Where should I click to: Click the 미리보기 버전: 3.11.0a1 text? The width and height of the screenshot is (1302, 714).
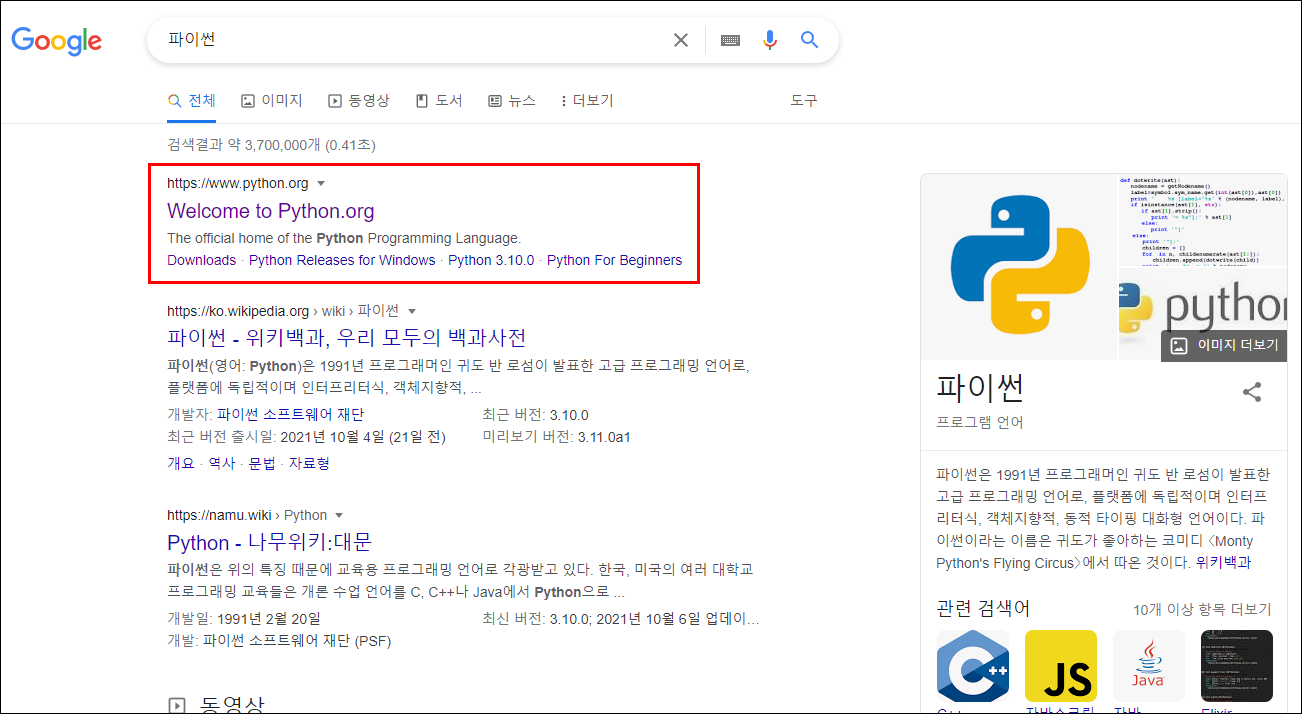(556, 437)
